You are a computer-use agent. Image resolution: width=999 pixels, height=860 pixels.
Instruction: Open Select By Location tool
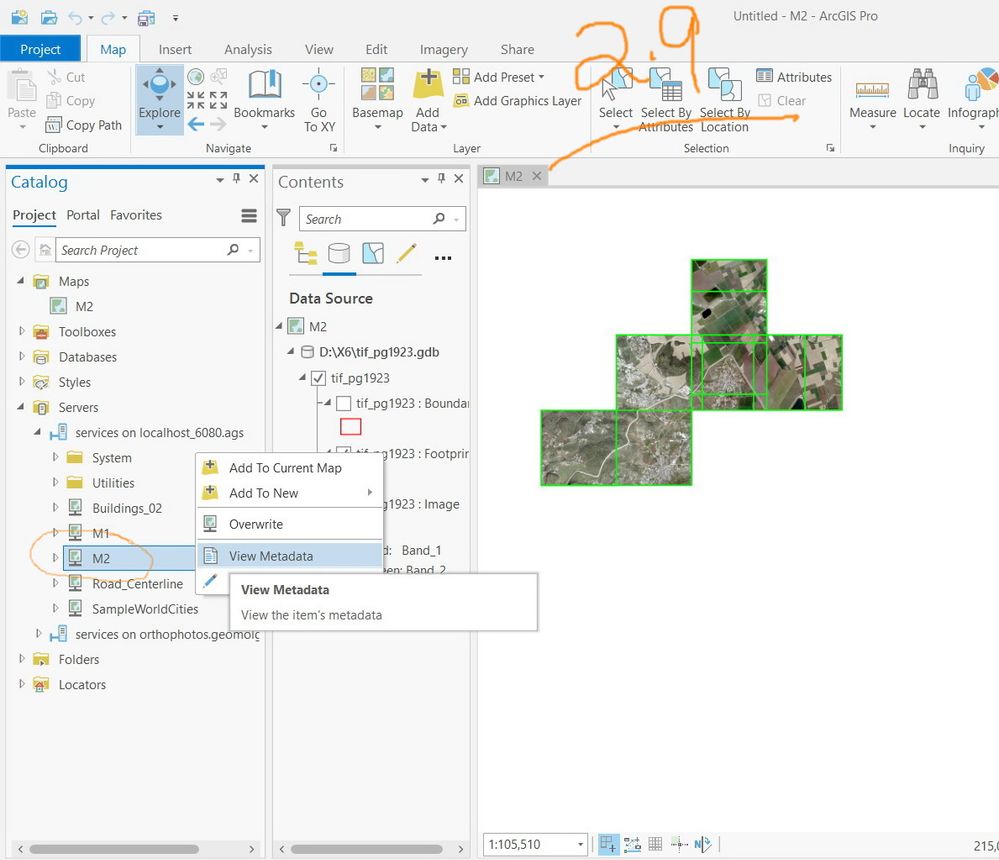click(724, 101)
